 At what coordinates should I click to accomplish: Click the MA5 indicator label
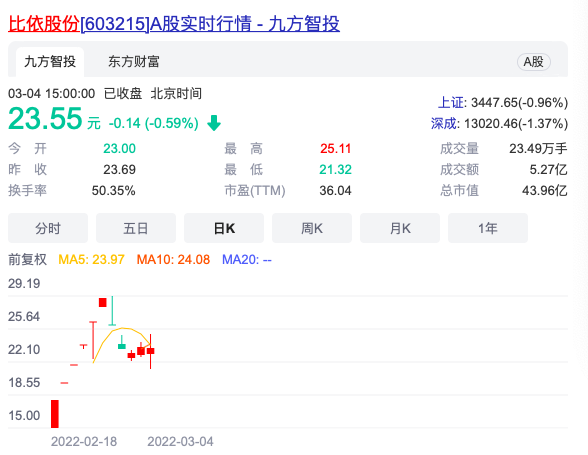(x=91, y=260)
